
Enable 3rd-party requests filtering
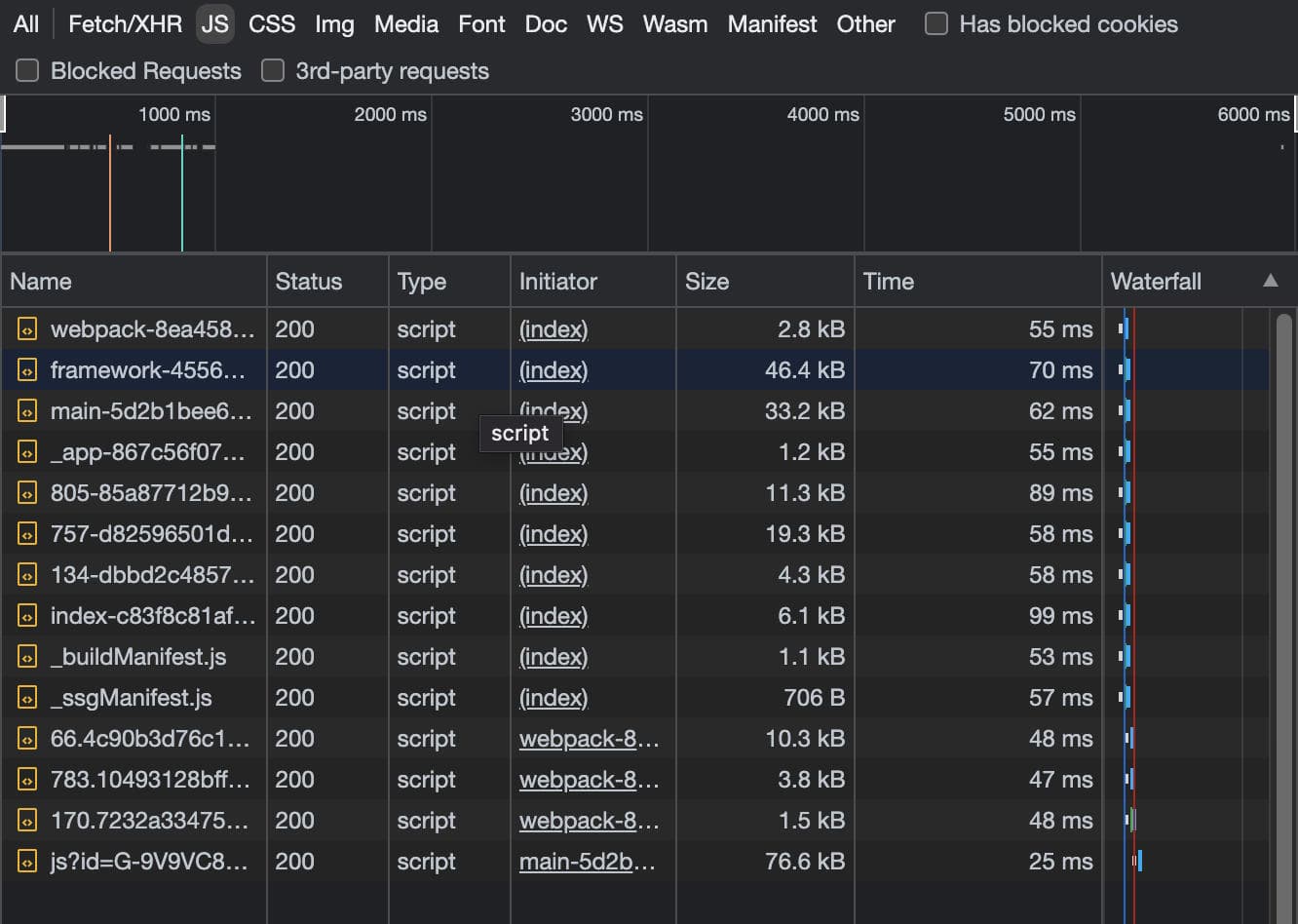[x=272, y=70]
